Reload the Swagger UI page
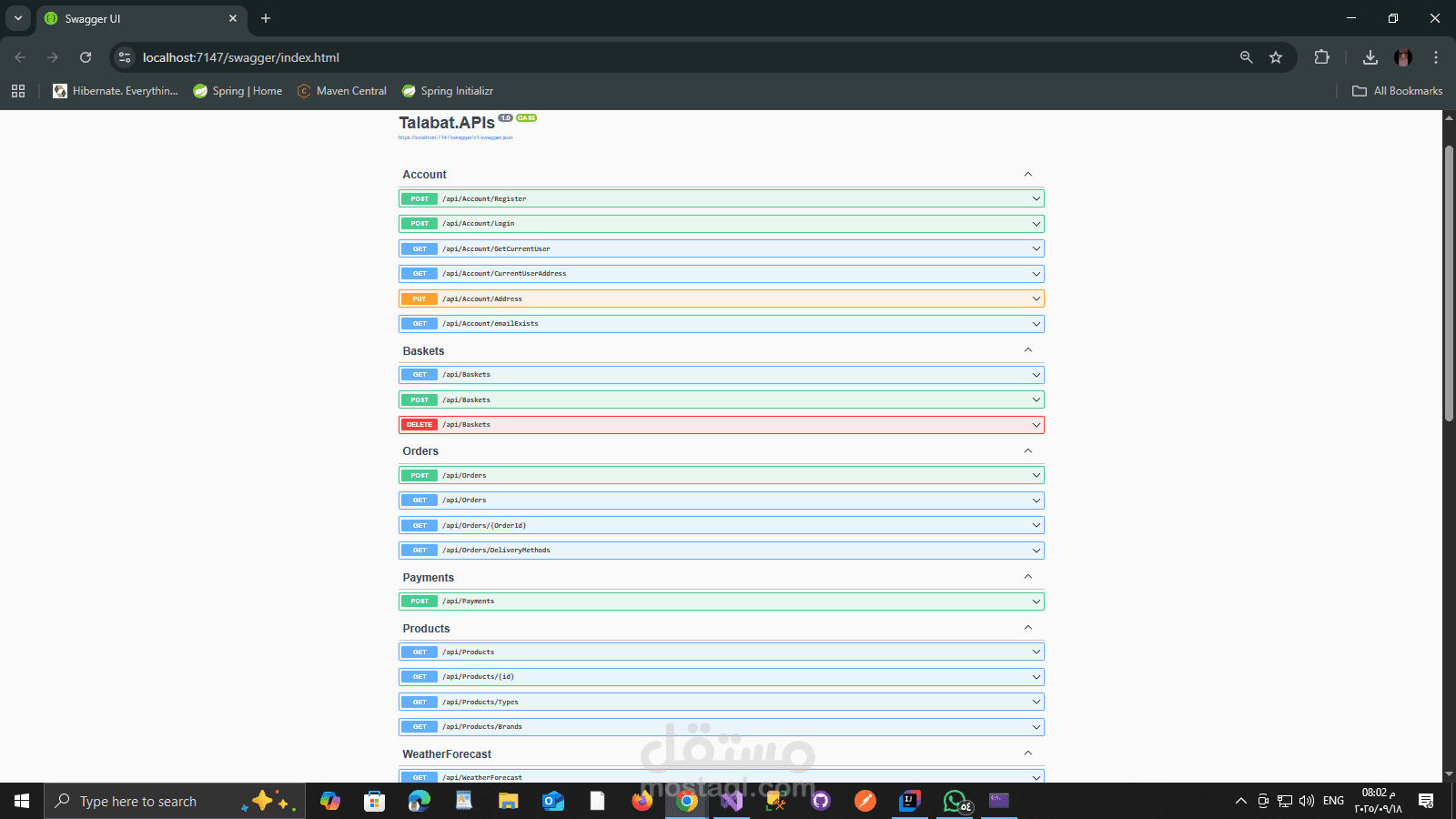Screen dimensions: 1456x819 pyautogui.click(x=86, y=57)
